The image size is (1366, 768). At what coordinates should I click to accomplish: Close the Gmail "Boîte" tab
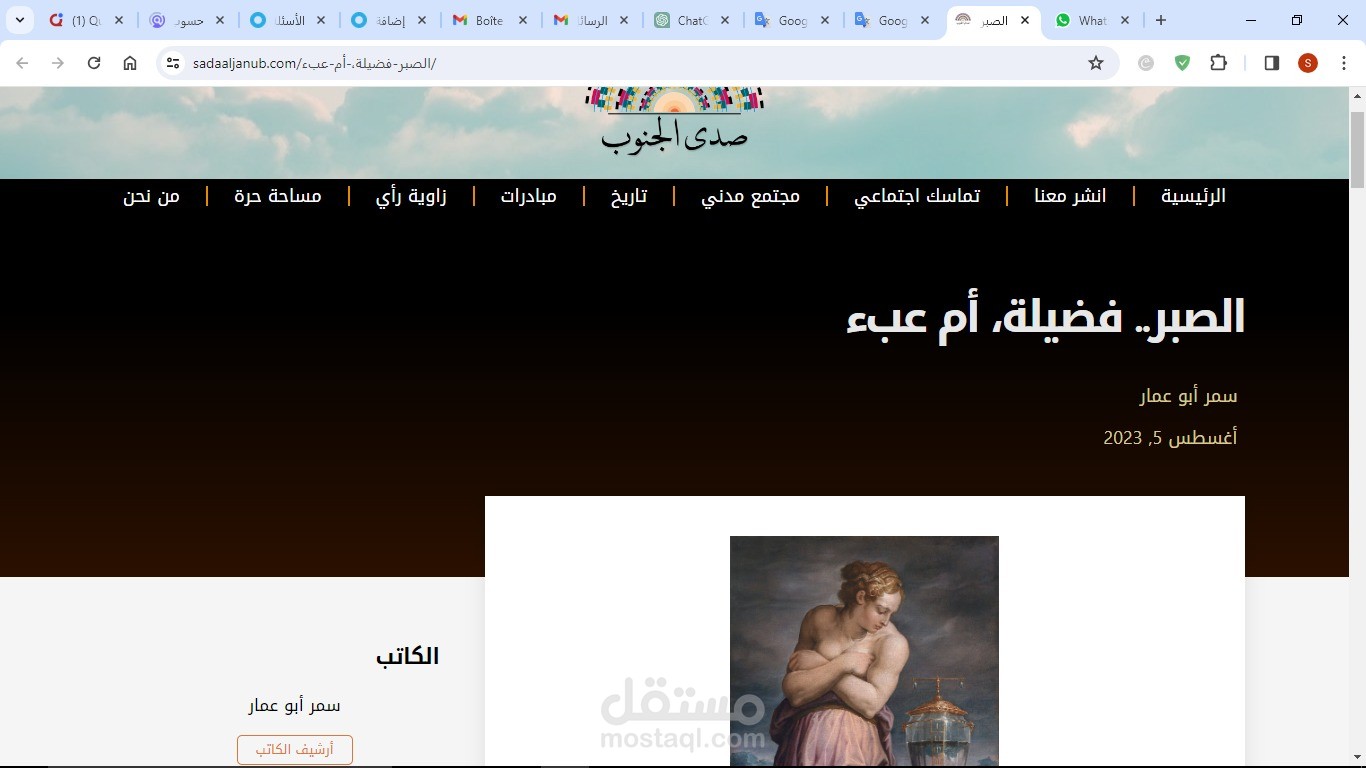pyautogui.click(x=523, y=20)
